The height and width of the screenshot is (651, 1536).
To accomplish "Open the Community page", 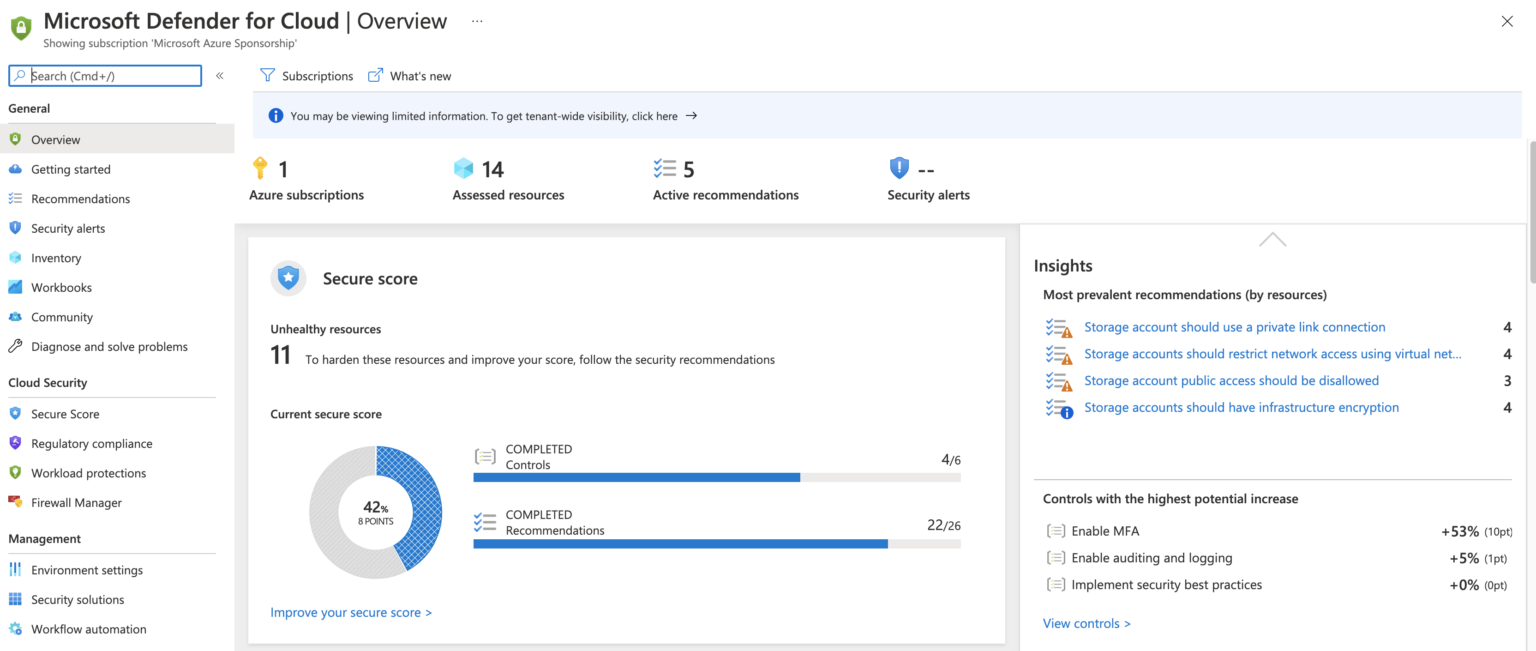I will tap(63, 317).
